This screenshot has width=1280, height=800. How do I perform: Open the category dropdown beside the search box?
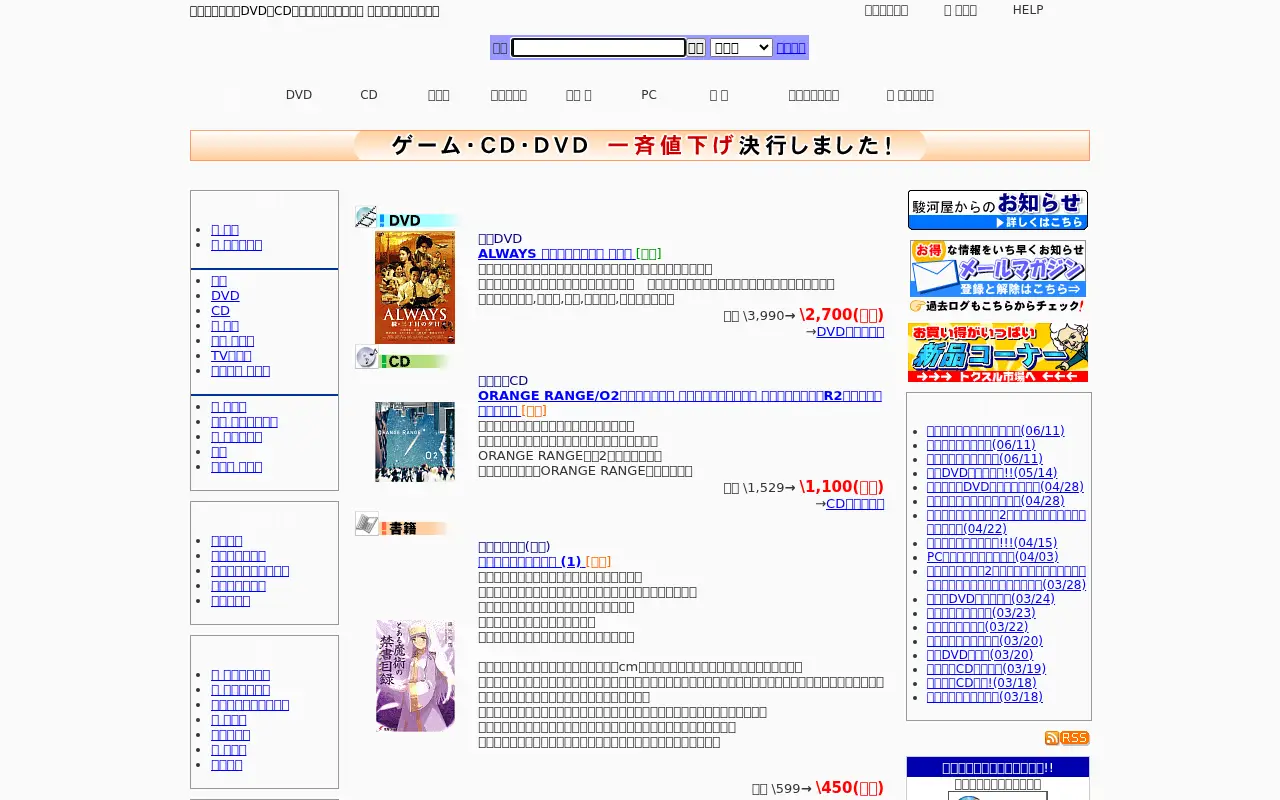(741, 47)
